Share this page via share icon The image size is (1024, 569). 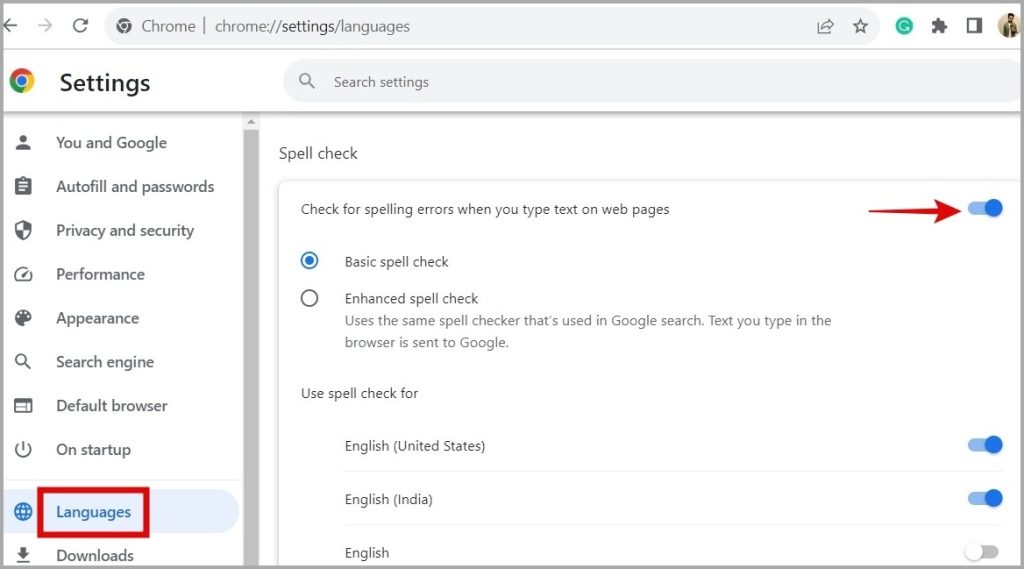pos(825,26)
